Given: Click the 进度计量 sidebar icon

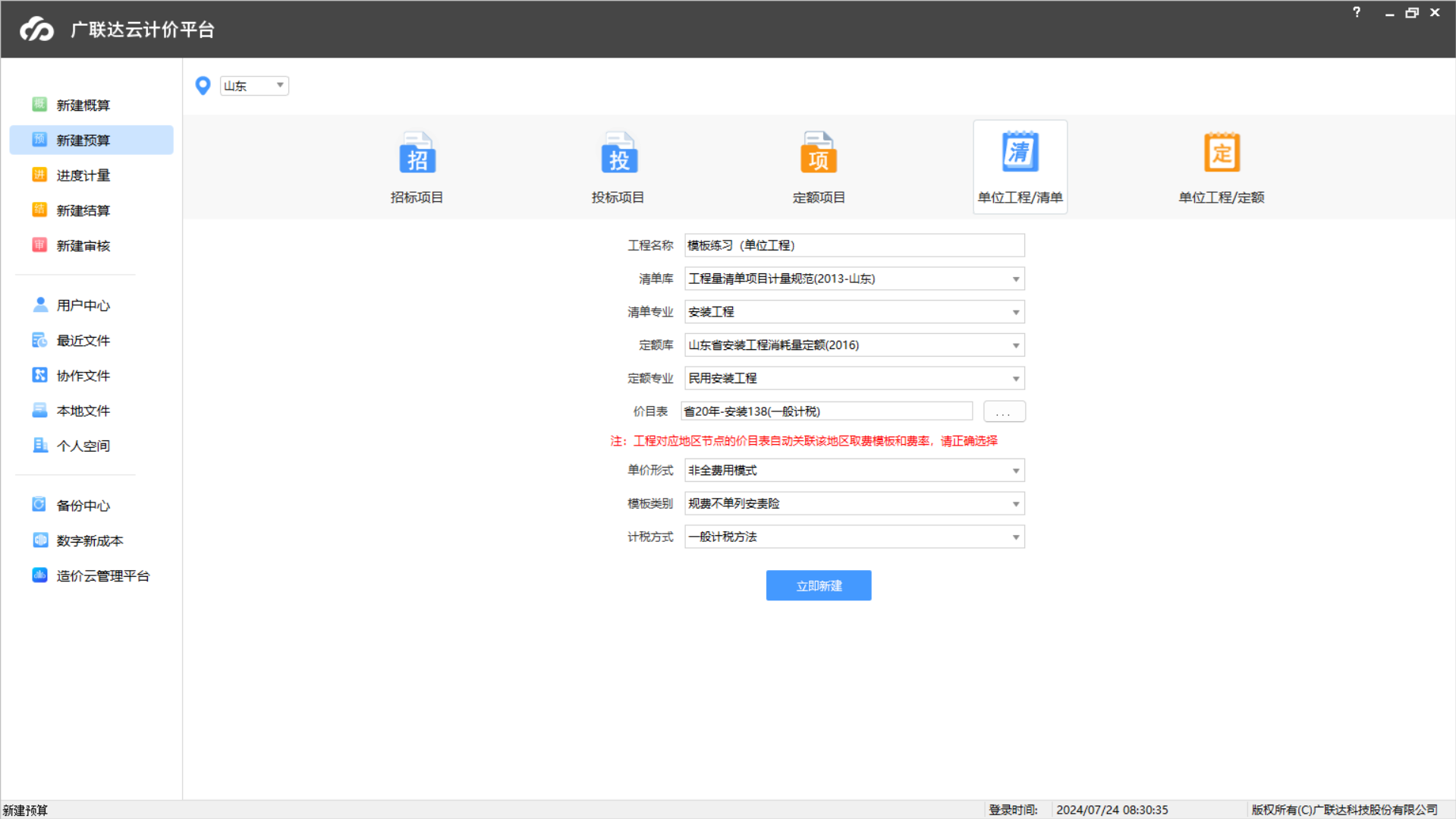Looking at the screenshot, I should 39,175.
